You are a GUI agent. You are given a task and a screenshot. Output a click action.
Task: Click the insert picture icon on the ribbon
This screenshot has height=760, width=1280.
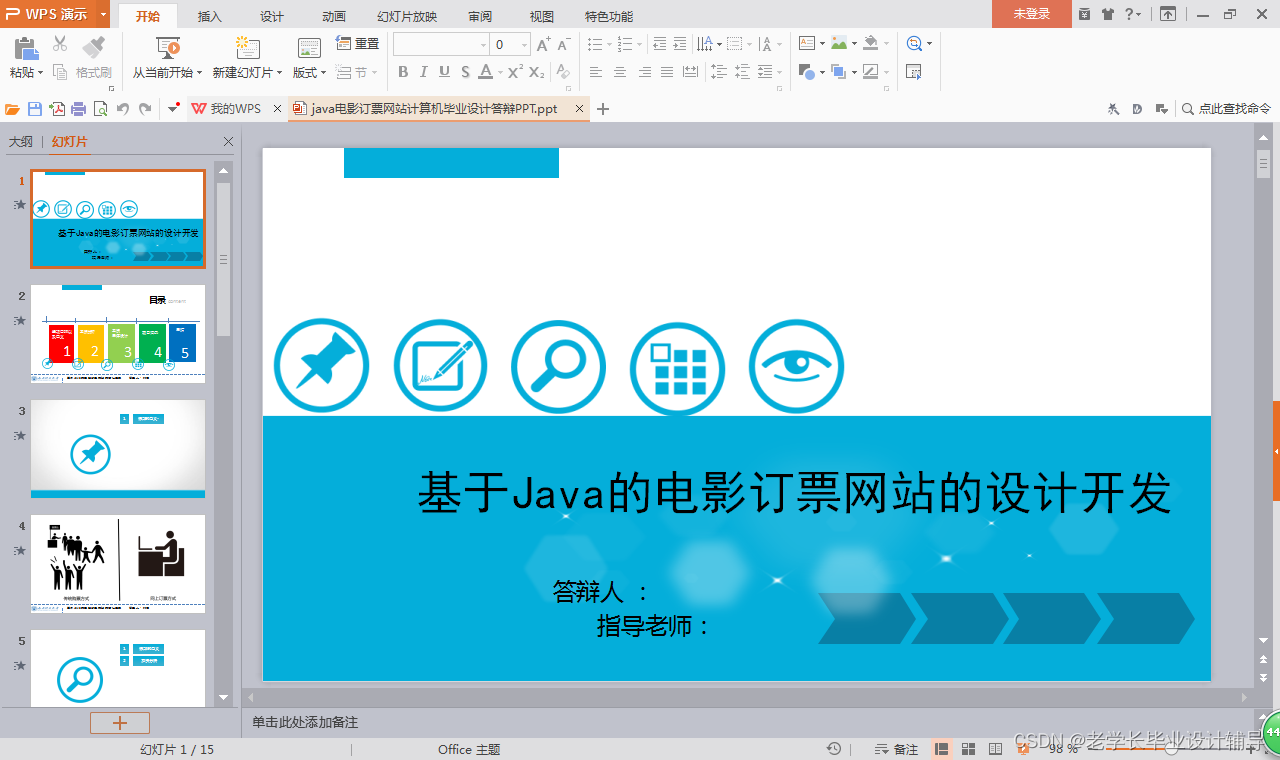(839, 44)
